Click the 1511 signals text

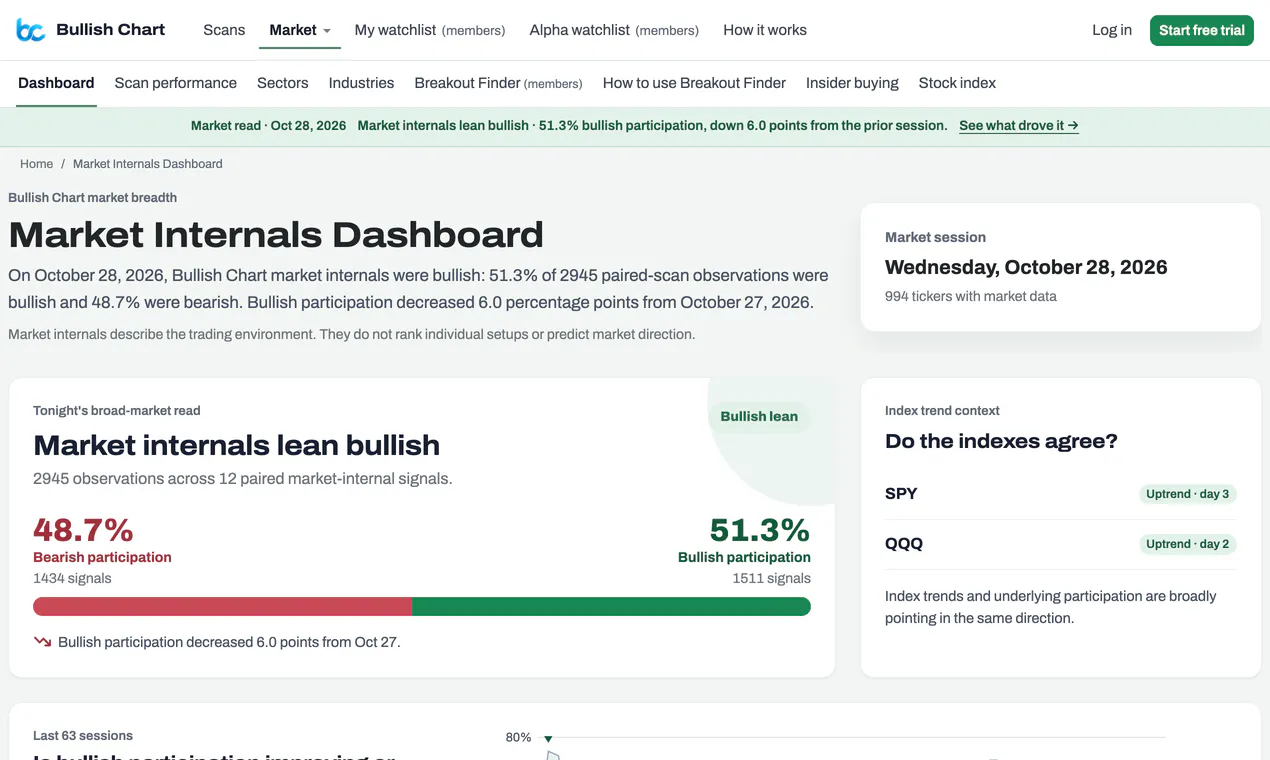coord(771,578)
